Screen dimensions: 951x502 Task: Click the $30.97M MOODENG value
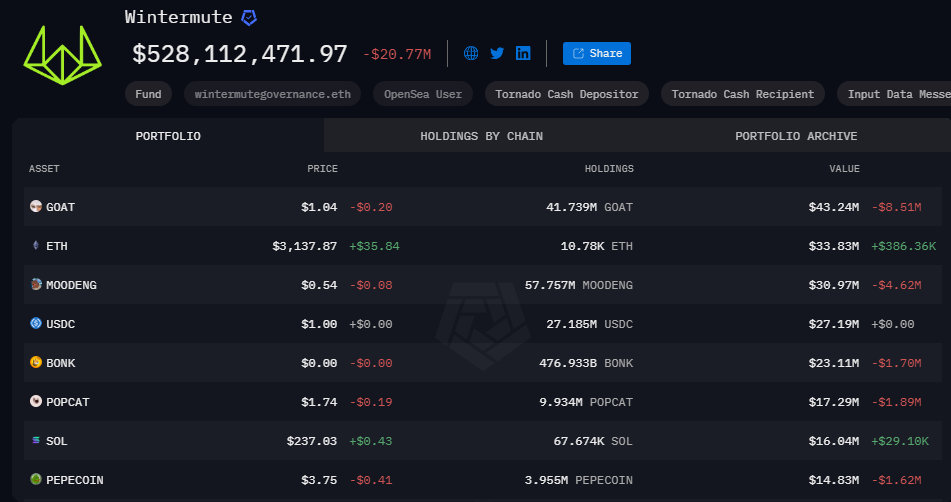pyautogui.click(x=834, y=285)
